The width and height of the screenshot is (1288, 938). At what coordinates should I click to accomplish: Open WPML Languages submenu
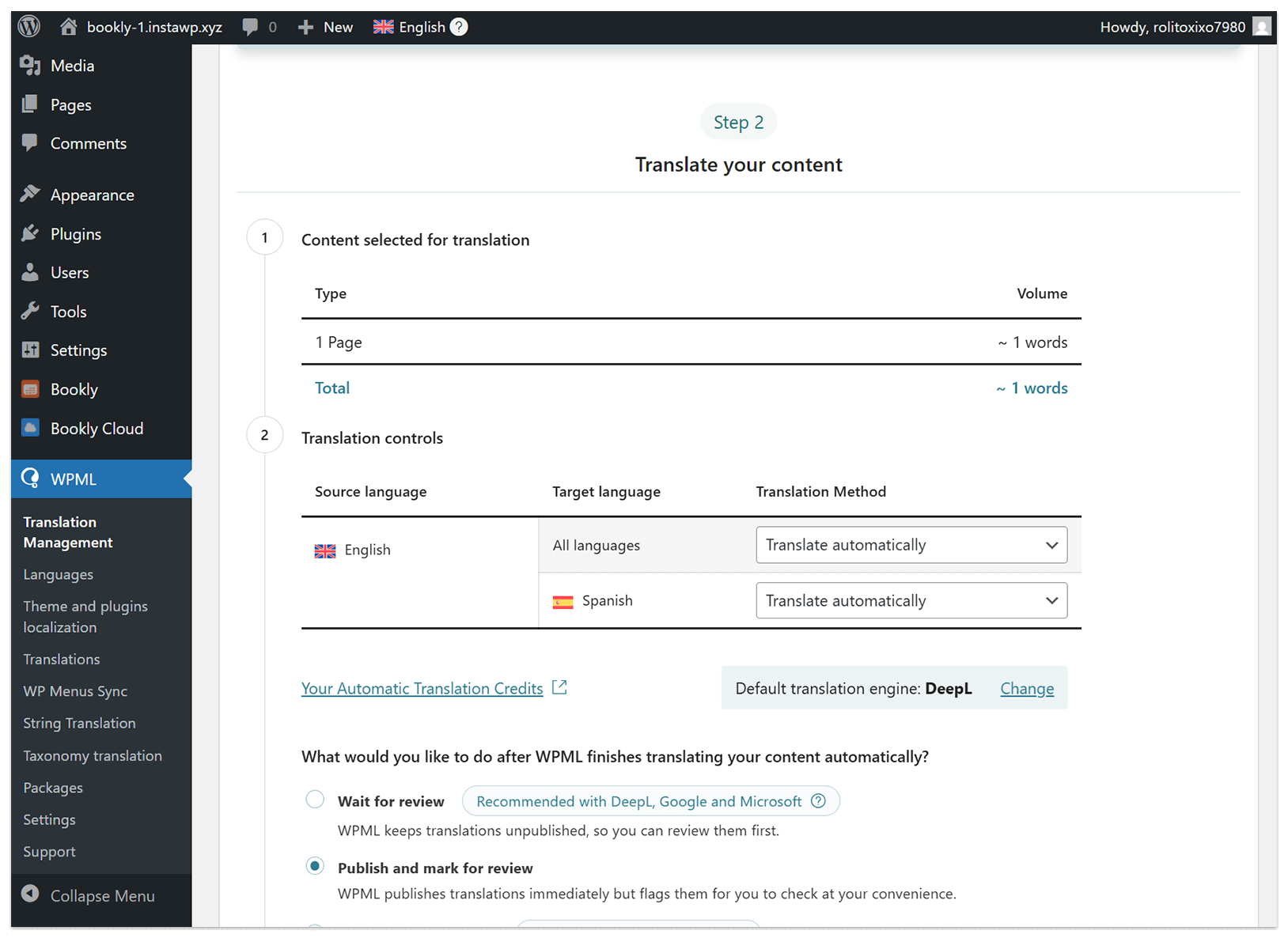tap(58, 575)
